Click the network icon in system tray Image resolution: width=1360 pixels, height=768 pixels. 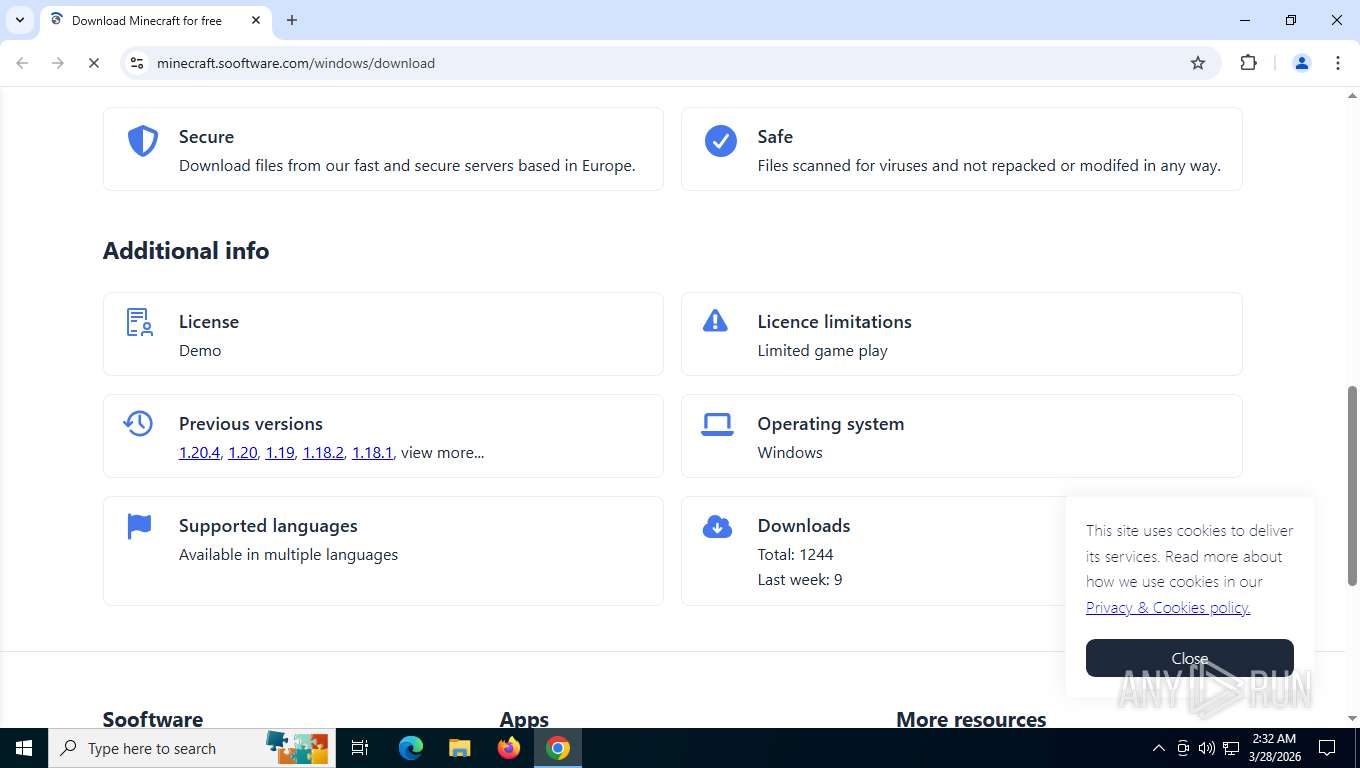[x=1231, y=748]
